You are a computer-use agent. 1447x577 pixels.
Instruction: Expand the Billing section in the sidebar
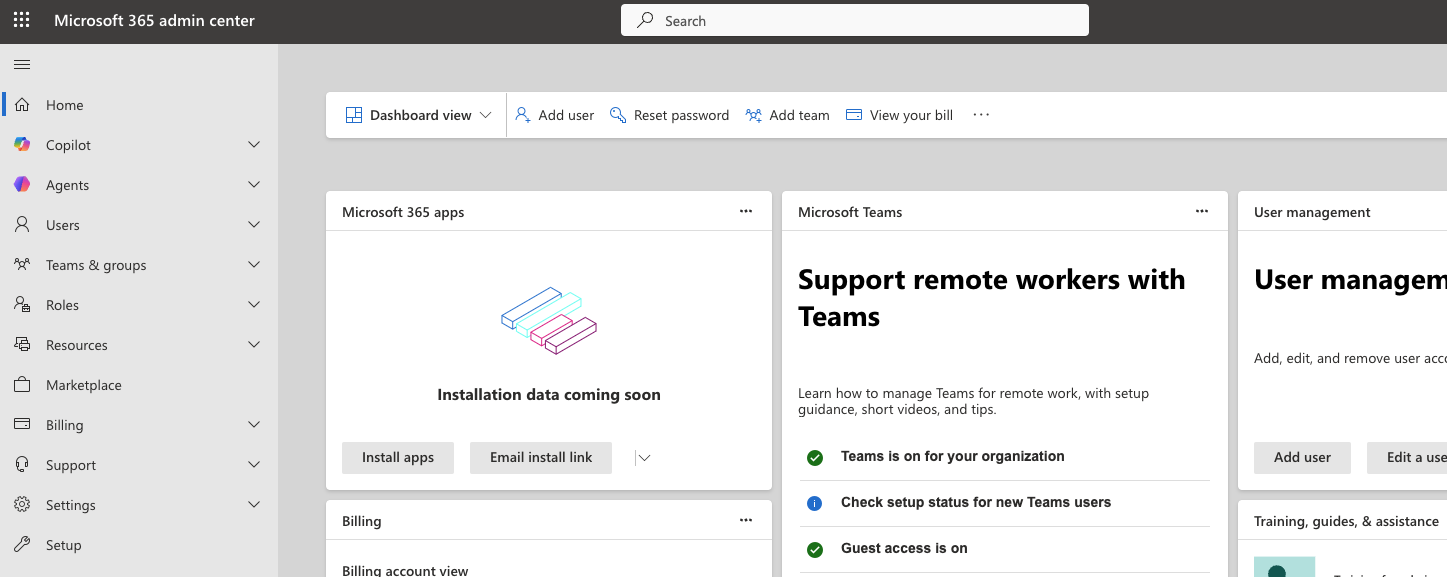coord(253,424)
